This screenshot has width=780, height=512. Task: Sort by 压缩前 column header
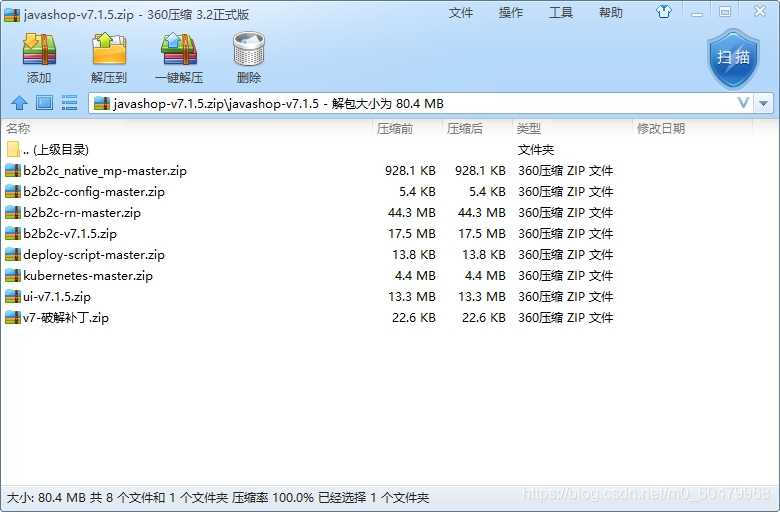pyautogui.click(x=394, y=128)
